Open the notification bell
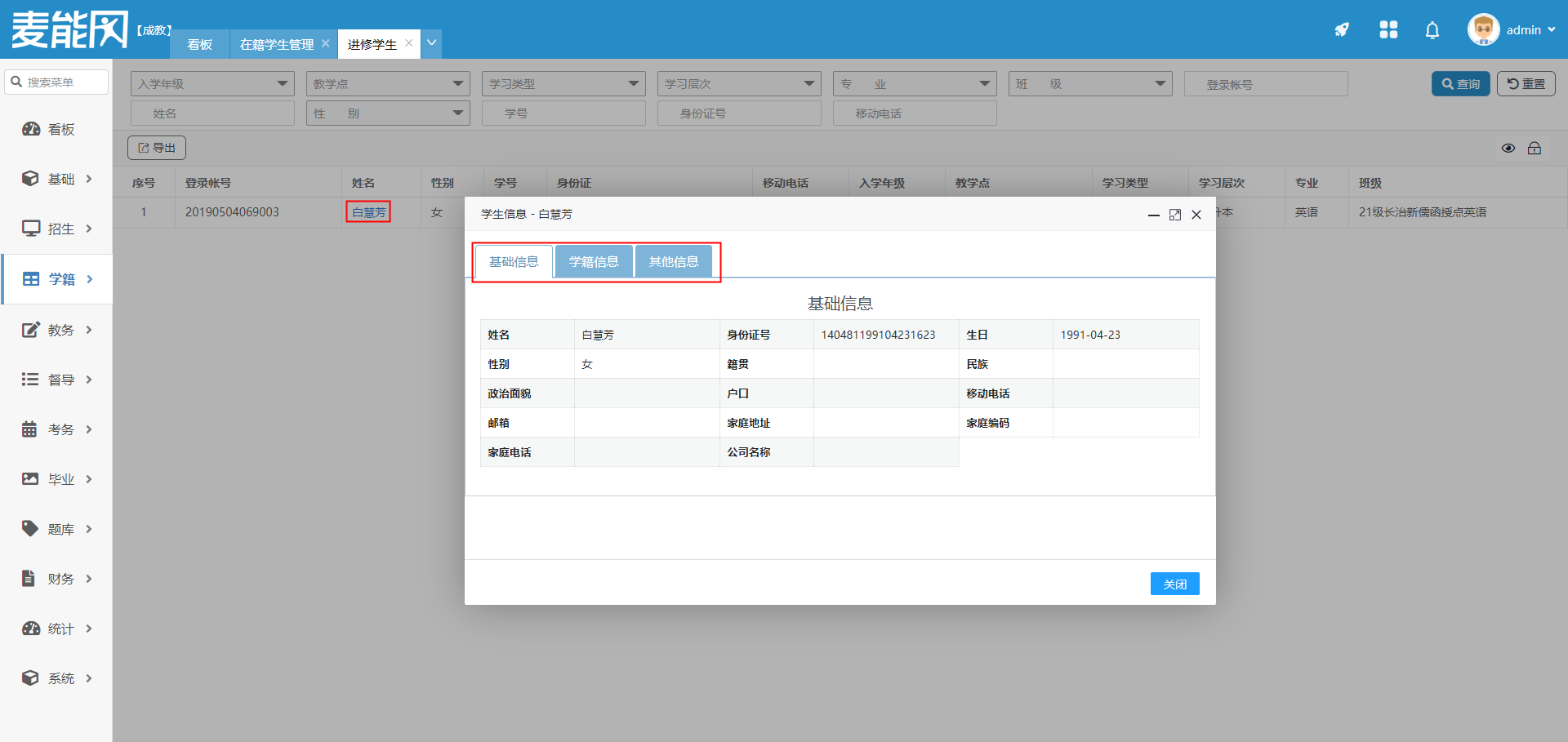The width and height of the screenshot is (1568, 742). [x=1432, y=30]
